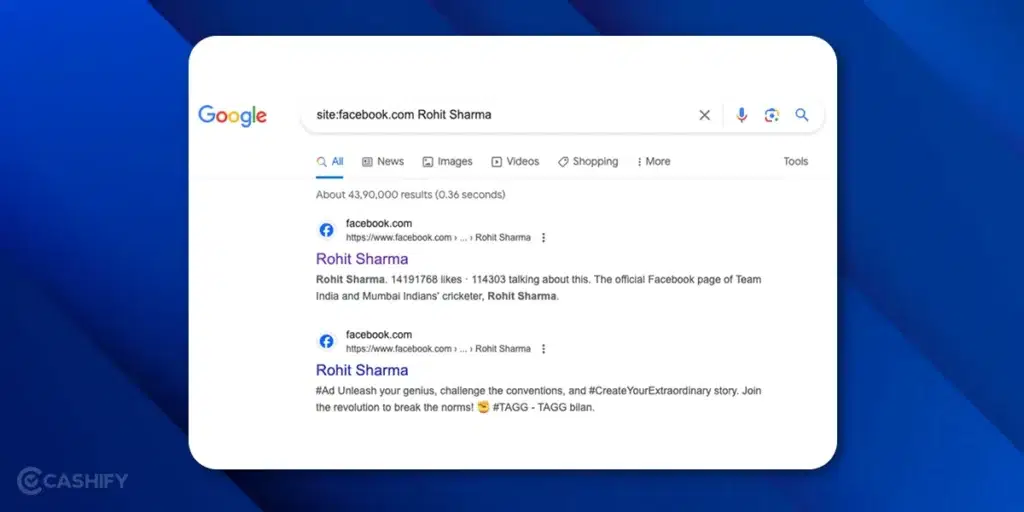Image resolution: width=1024 pixels, height=512 pixels.
Task: Click Facebook favicon of first result
Action: coord(327,230)
